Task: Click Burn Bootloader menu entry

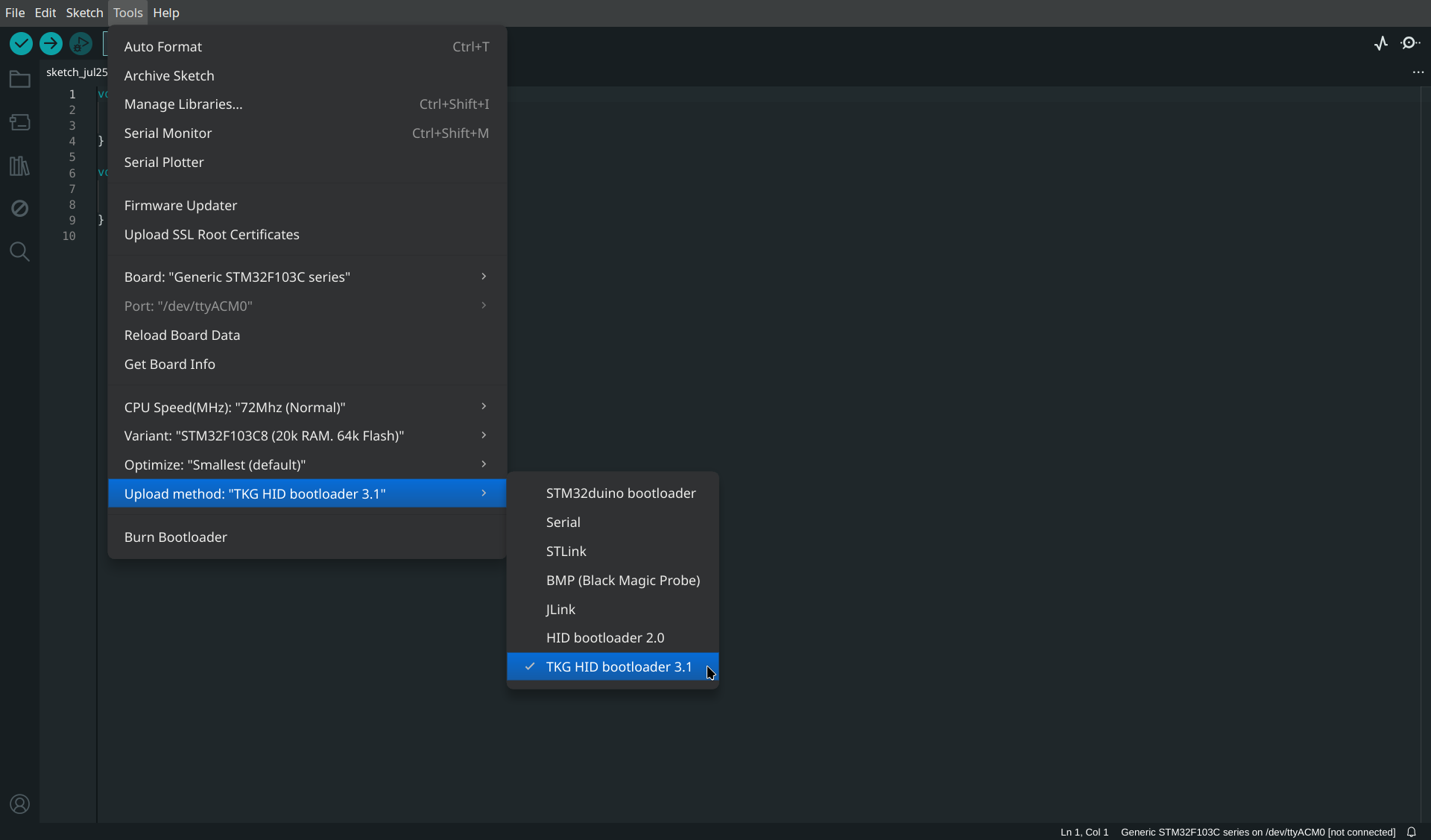Action: click(x=307, y=537)
